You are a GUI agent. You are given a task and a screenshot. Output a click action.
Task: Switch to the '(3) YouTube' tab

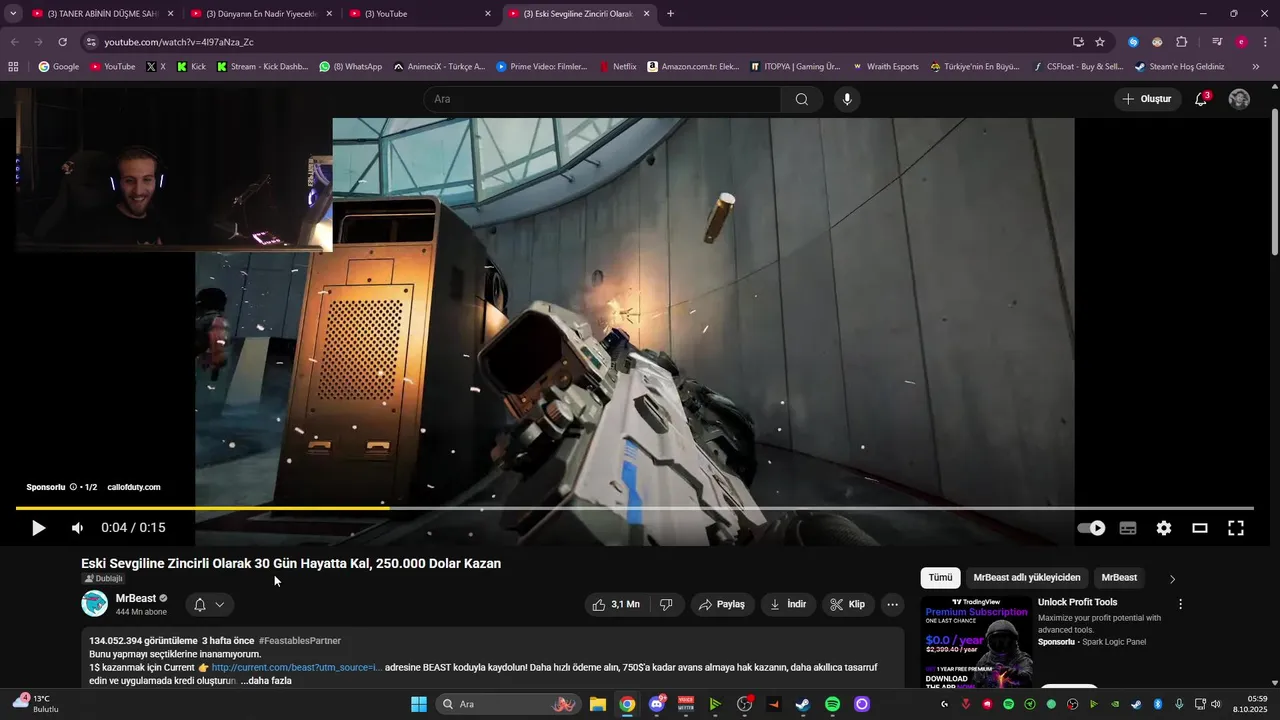coord(420,14)
